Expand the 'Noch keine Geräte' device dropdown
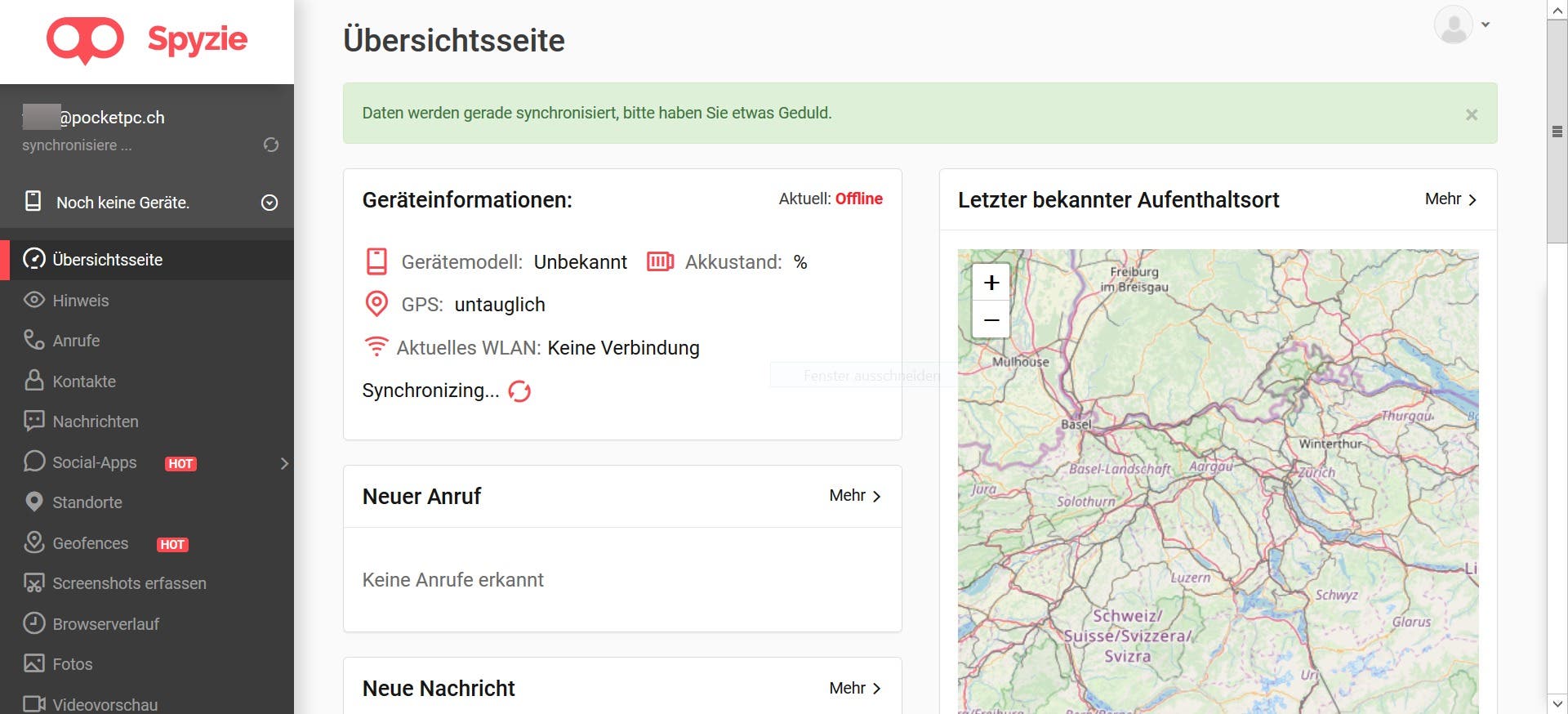 click(x=269, y=203)
